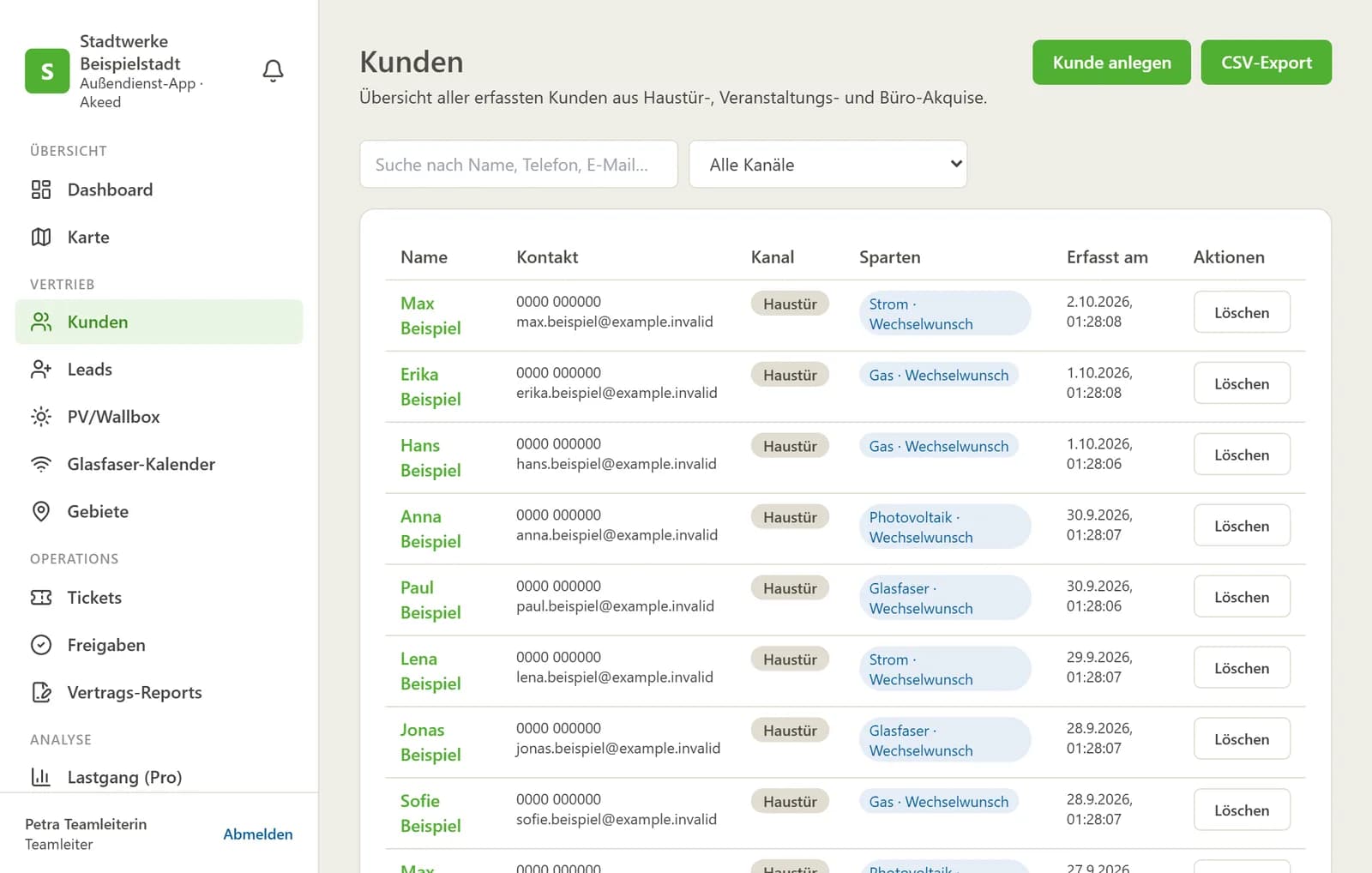Click the Vertrags-Reports document icon
This screenshot has height=873, width=1372.
41,692
